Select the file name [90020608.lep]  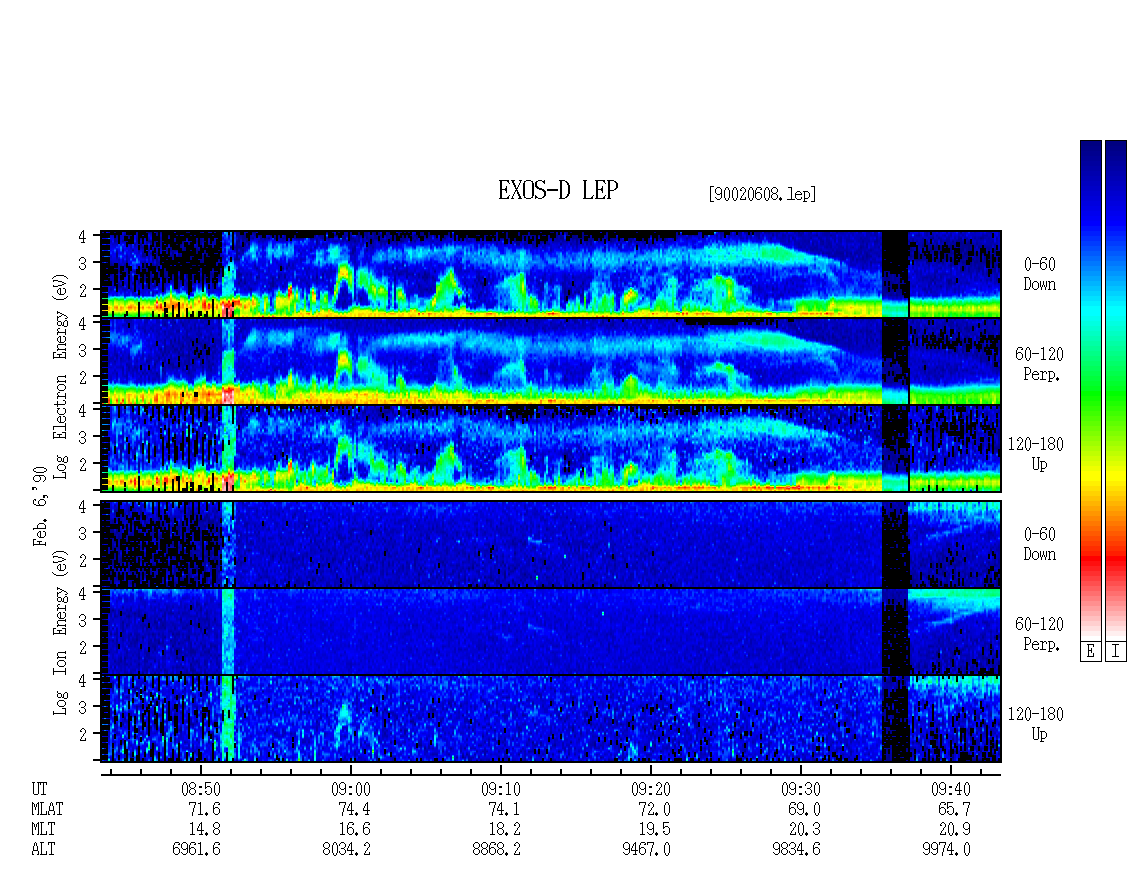762,194
